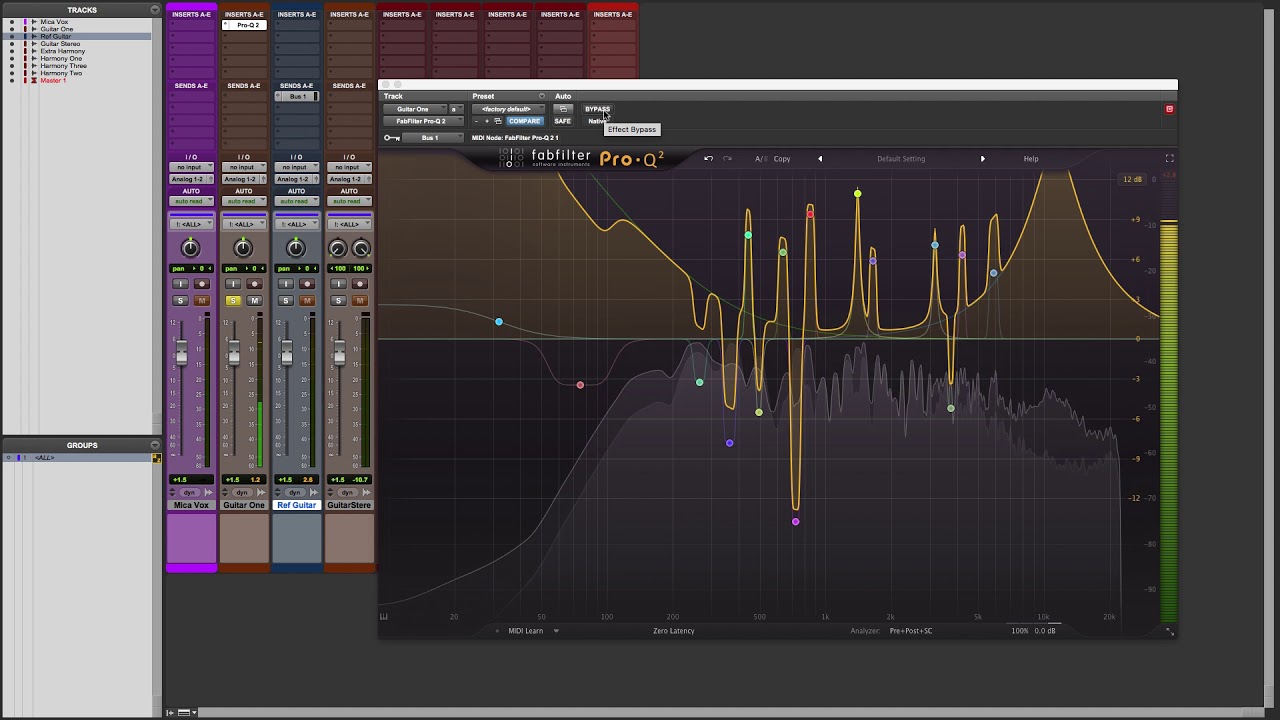
Task: Go to the previous preset with left arrow
Action: click(820, 158)
